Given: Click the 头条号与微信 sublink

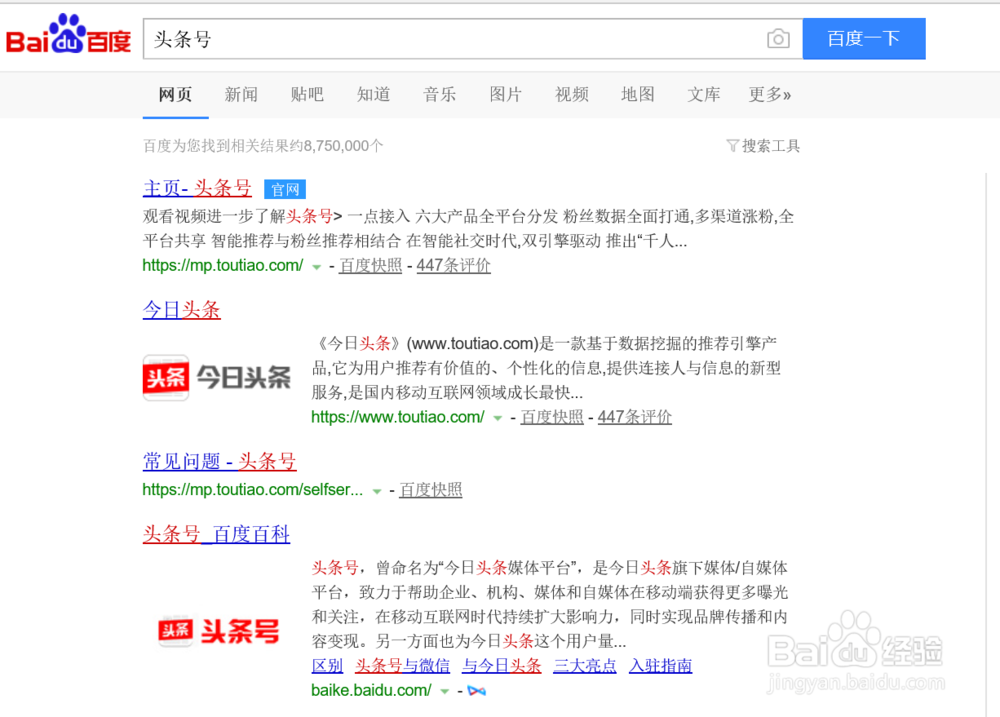Looking at the screenshot, I should (402, 666).
